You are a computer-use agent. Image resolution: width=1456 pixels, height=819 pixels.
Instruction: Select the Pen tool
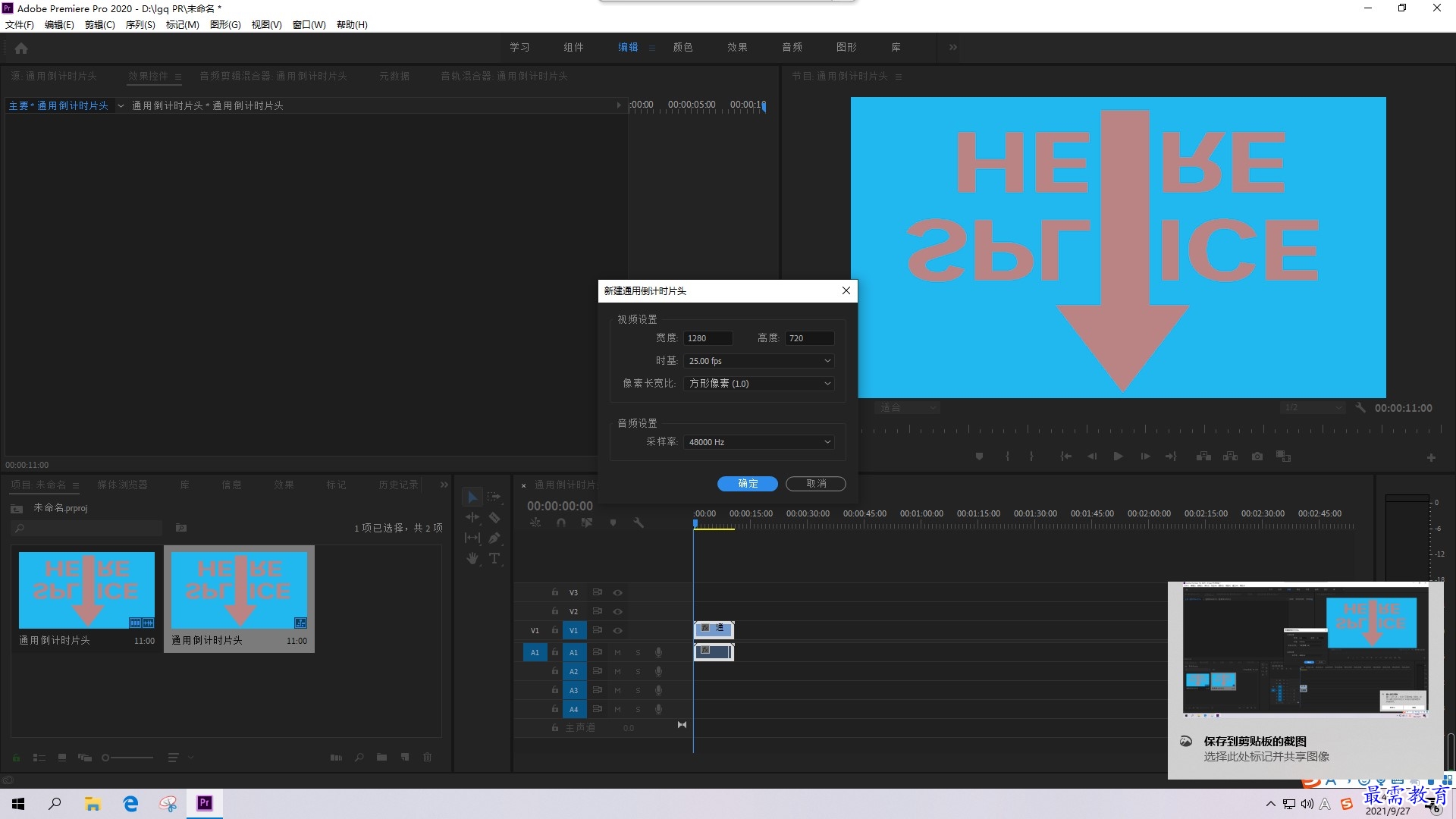click(494, 538)
